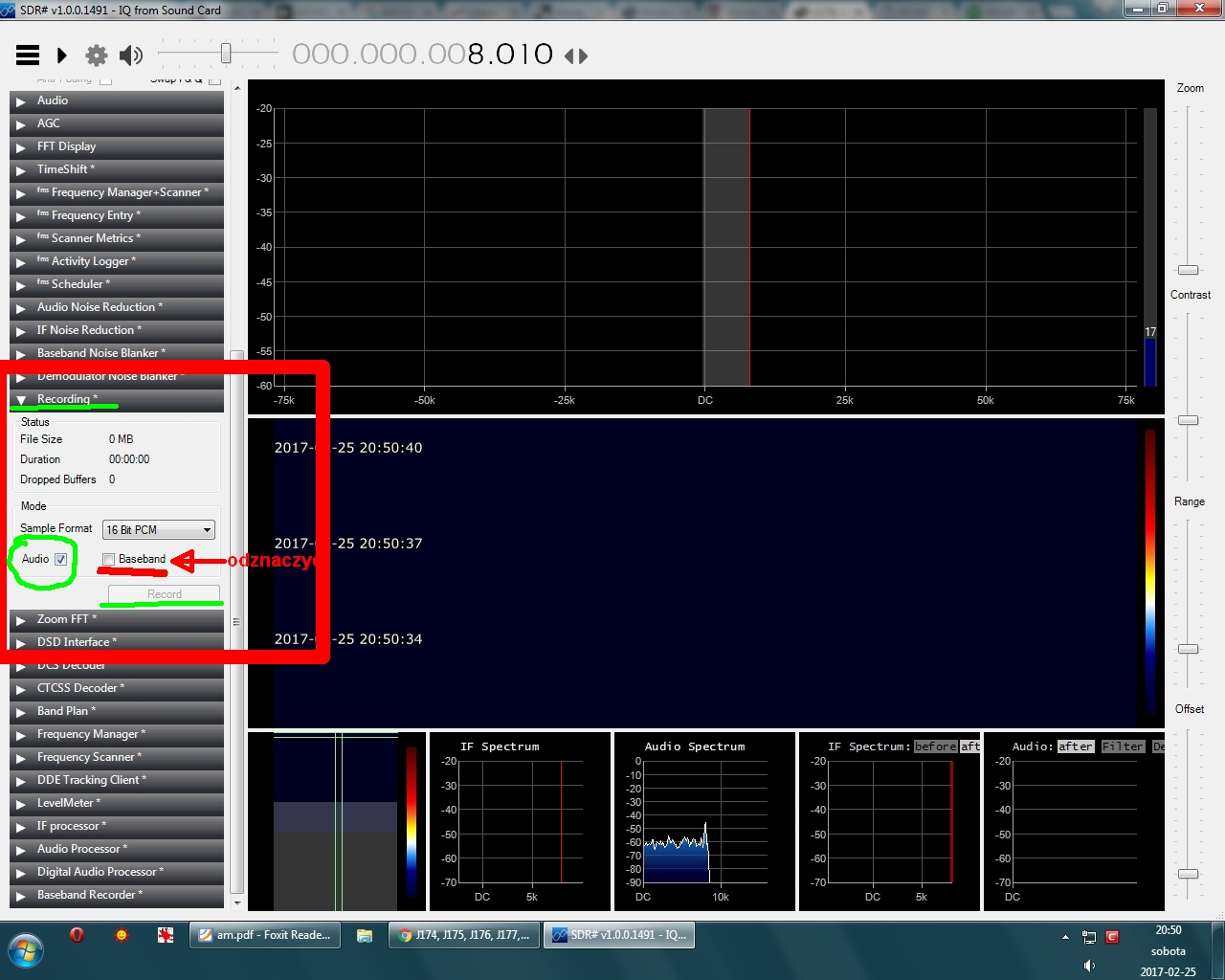Viewport: 1225px width, 980px height.
Task: Select the 'Filter' Audio tab
Action: [x=1123, y=746]
